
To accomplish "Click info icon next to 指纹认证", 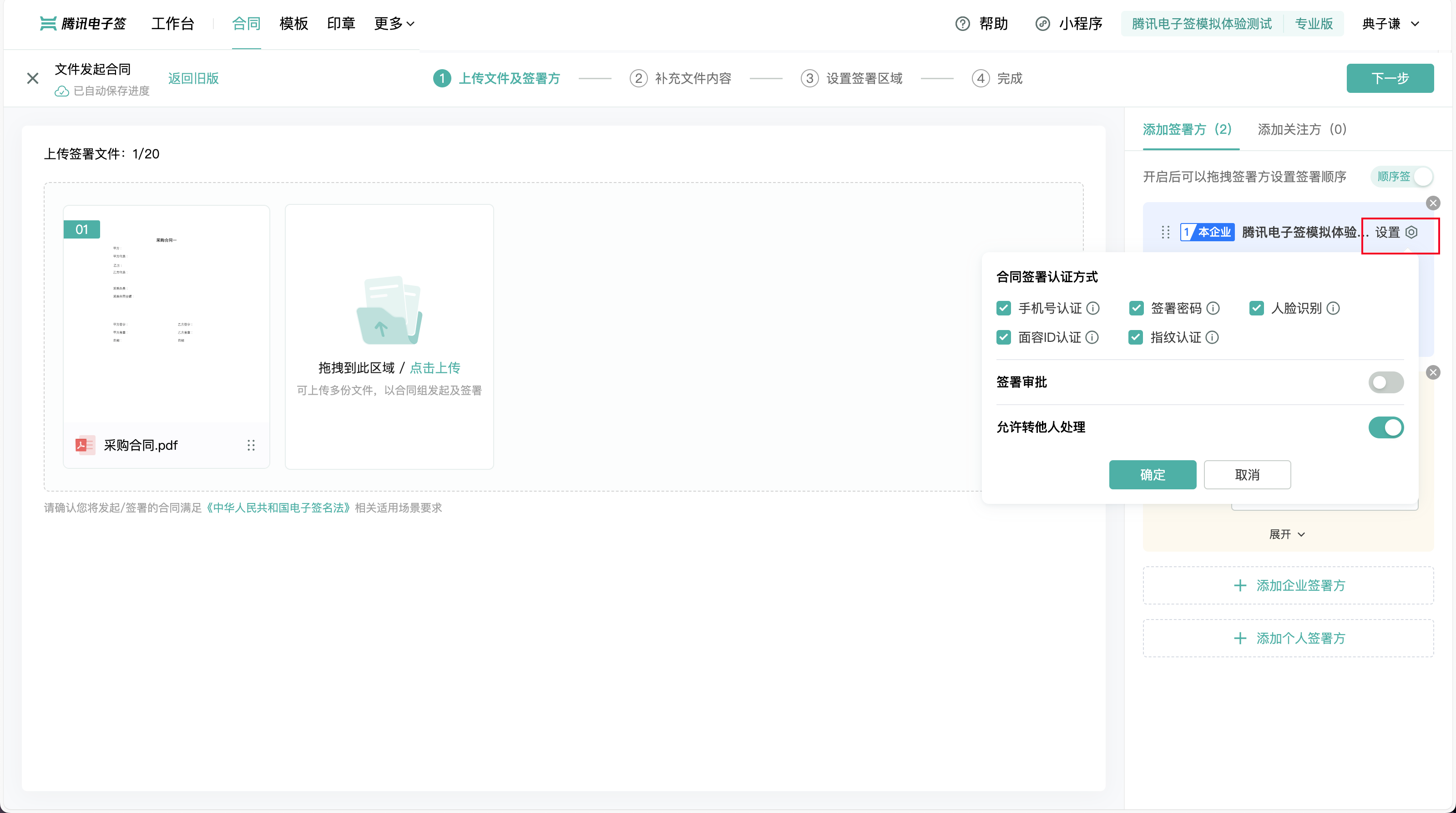I will pos(1213,337).
